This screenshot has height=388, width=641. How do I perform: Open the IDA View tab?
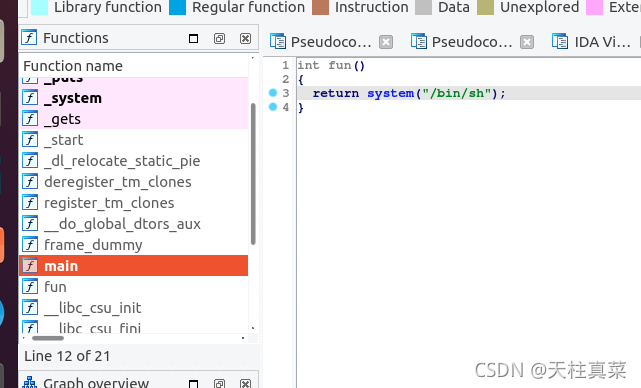click(591, 42)
